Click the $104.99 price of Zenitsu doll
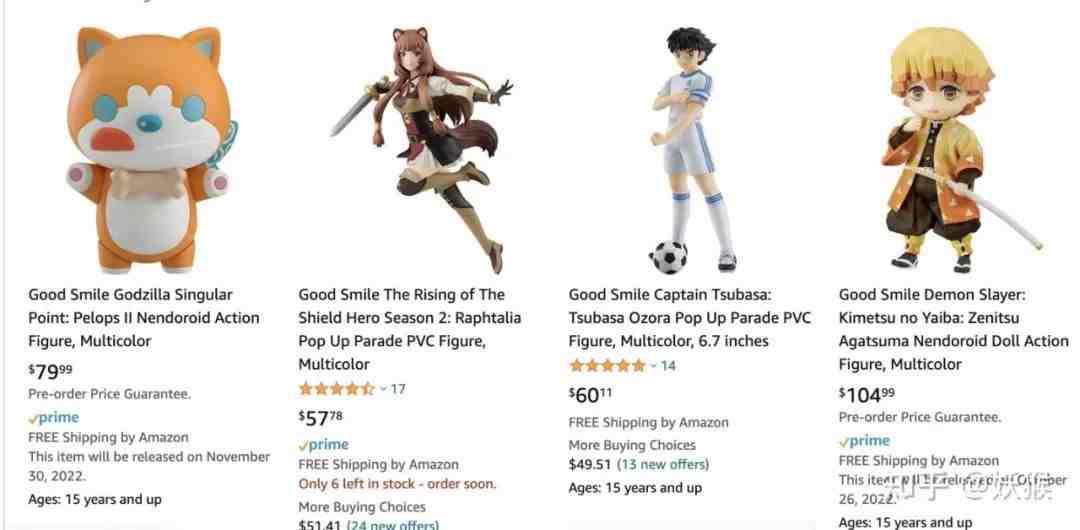 [866, 395]
